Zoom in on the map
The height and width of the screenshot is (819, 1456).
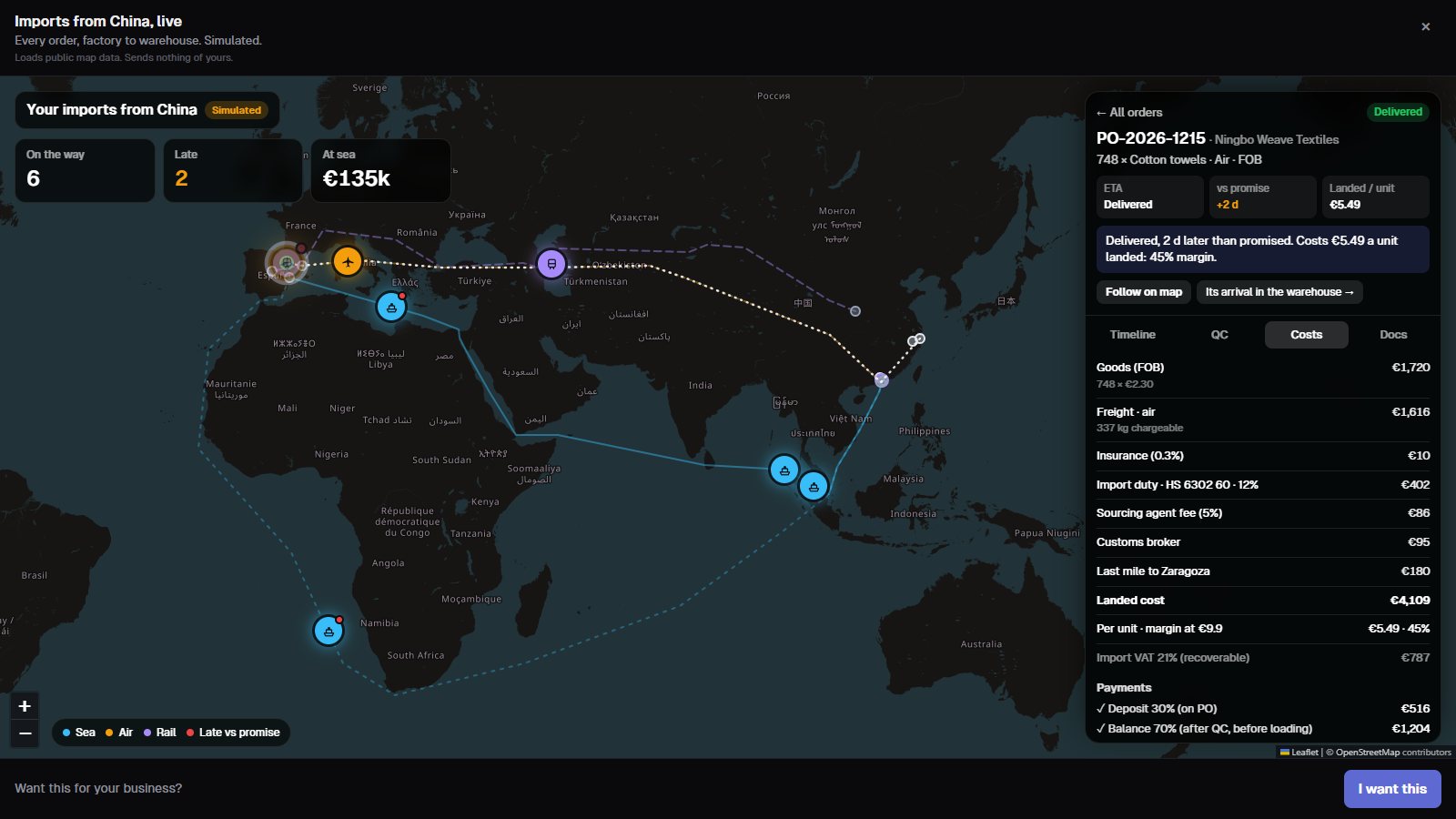point(25,706)
